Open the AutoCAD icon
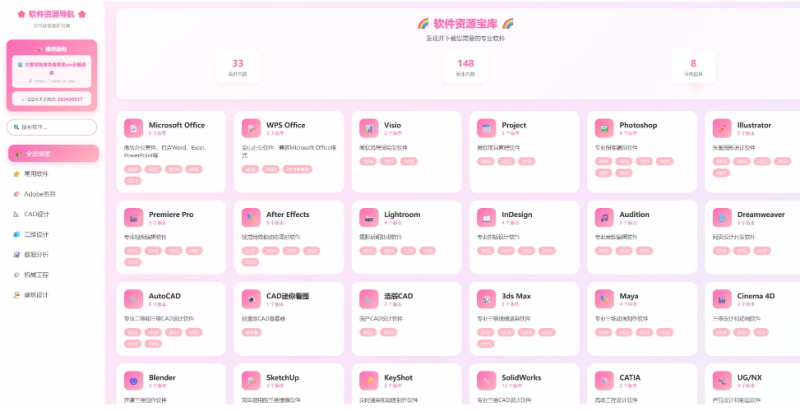Screen dimensions: 800x411 133,299
